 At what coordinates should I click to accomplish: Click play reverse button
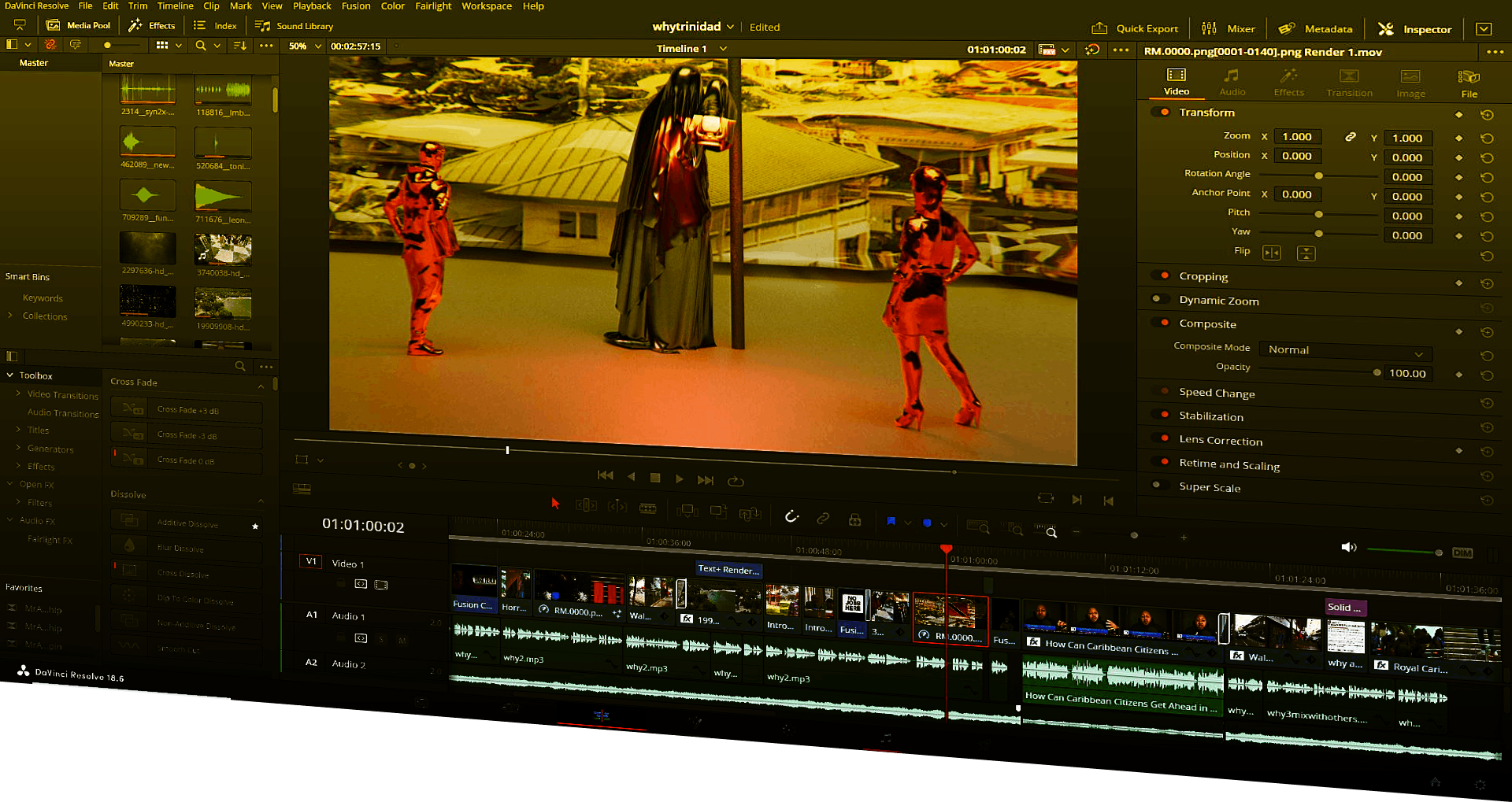coord(631,477)
